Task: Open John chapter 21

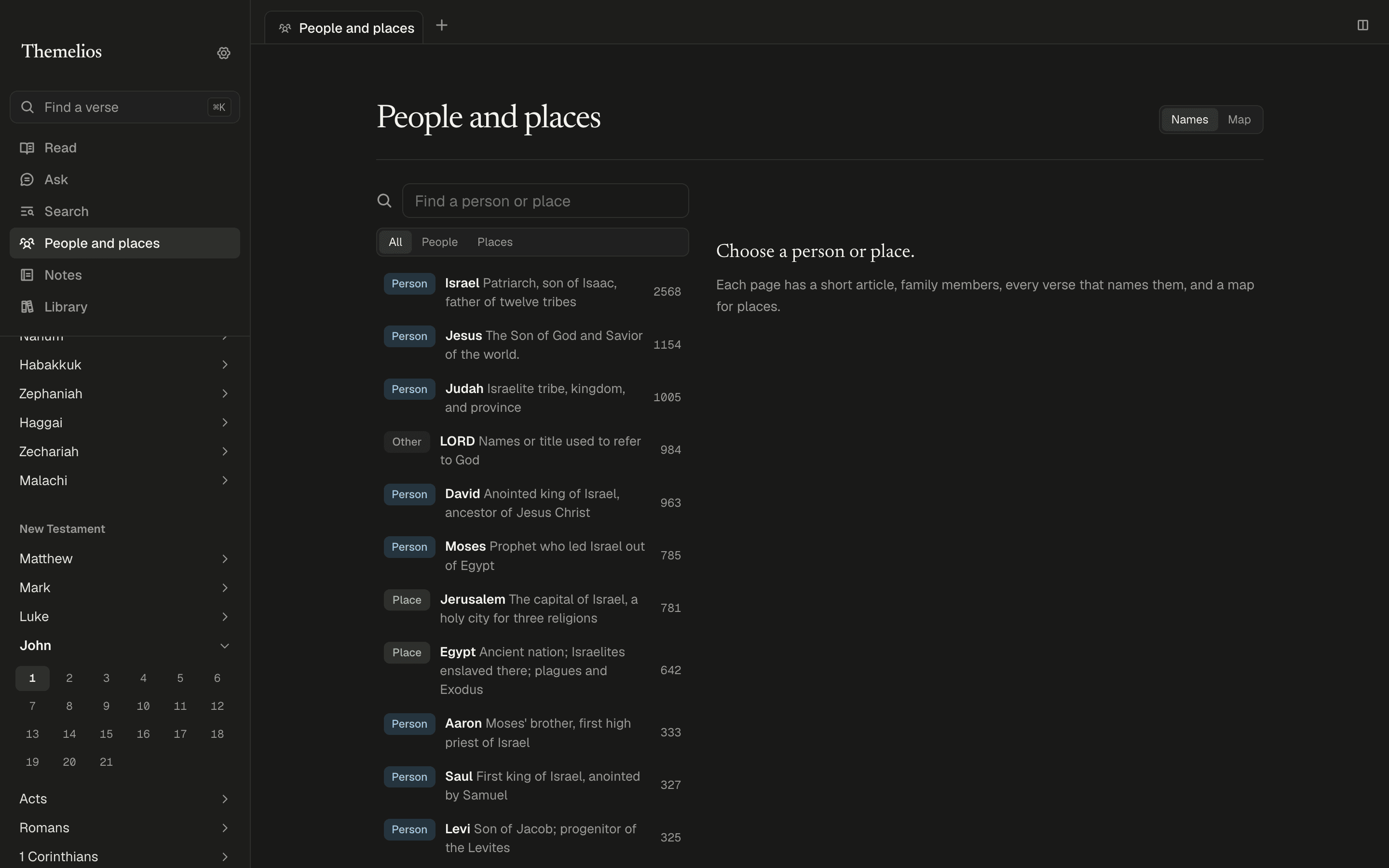Action: click(x=106, y=762)
